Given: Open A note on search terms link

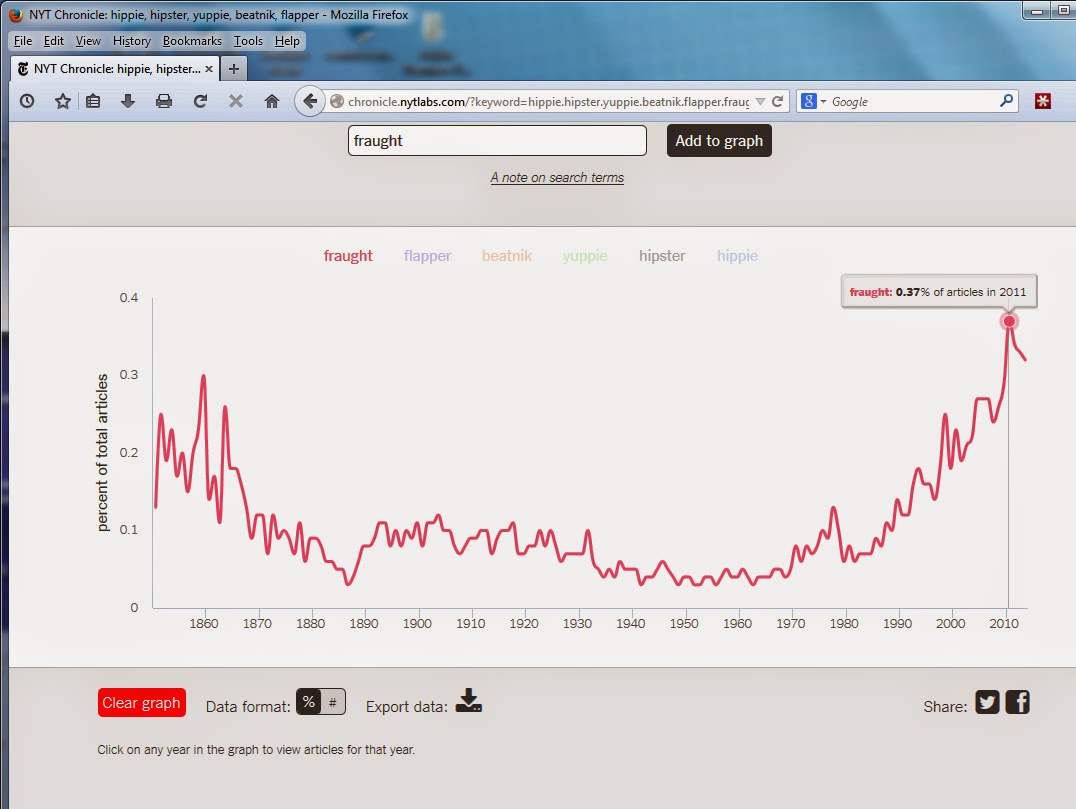Looking at the screenshot, I should [557, 178].
